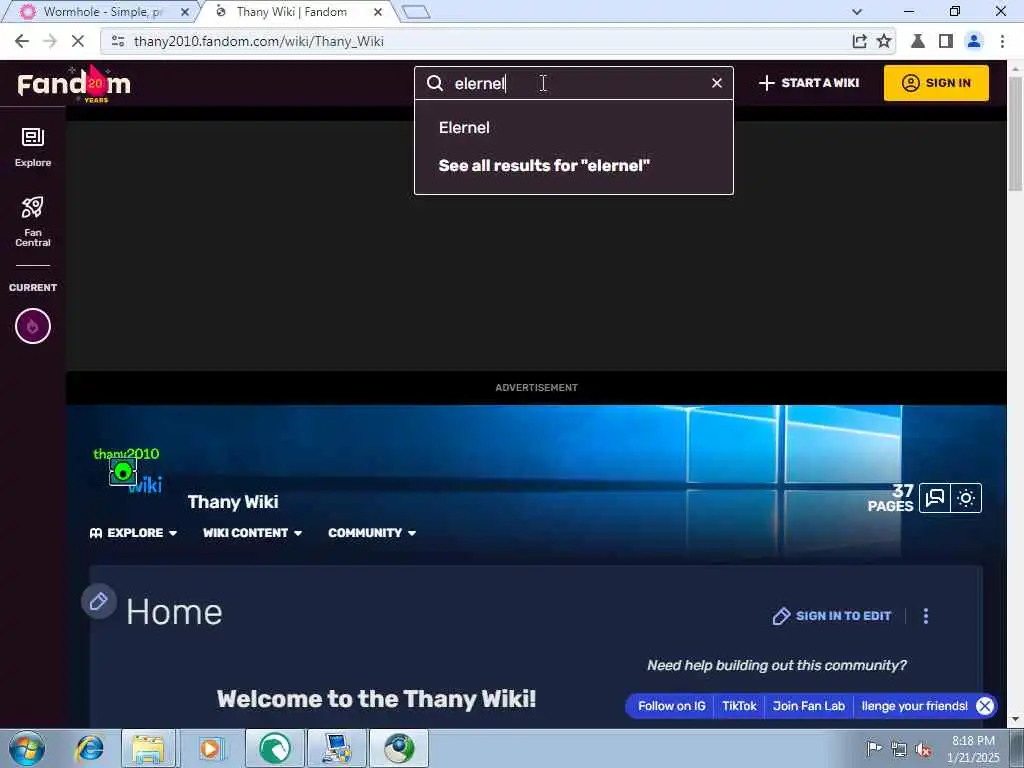Click Sign In to Edit
The height and width of the screenshot is (768, 1024).
[x=832, y=616]
